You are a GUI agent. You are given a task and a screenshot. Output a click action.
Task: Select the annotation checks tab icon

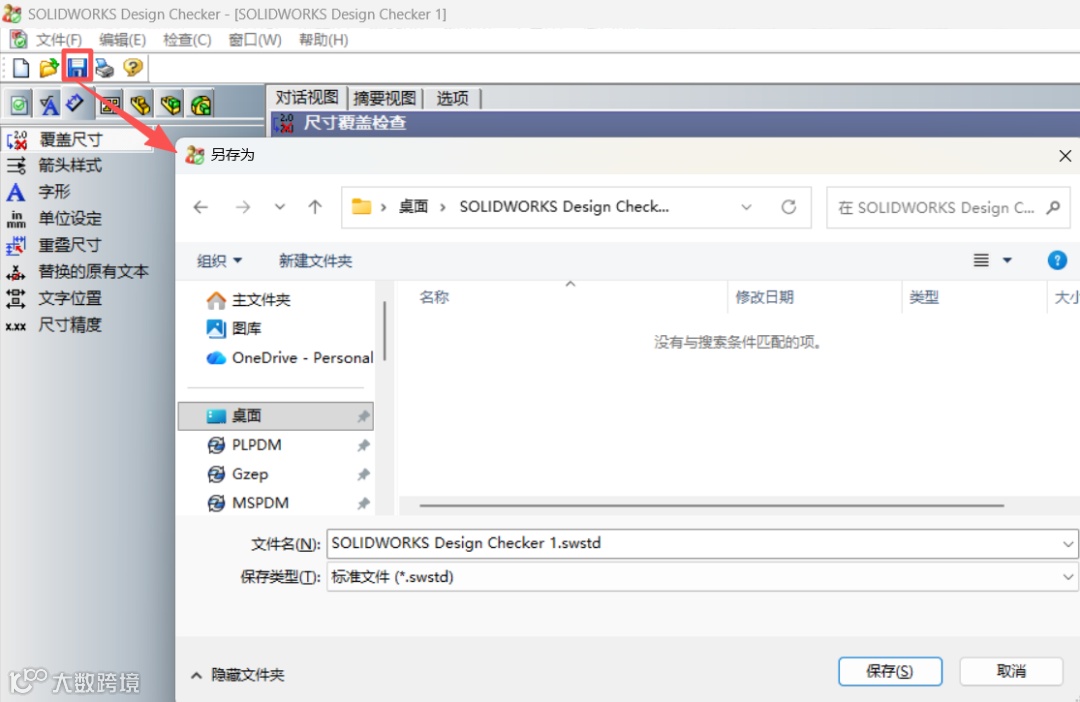tap(48, 105)
